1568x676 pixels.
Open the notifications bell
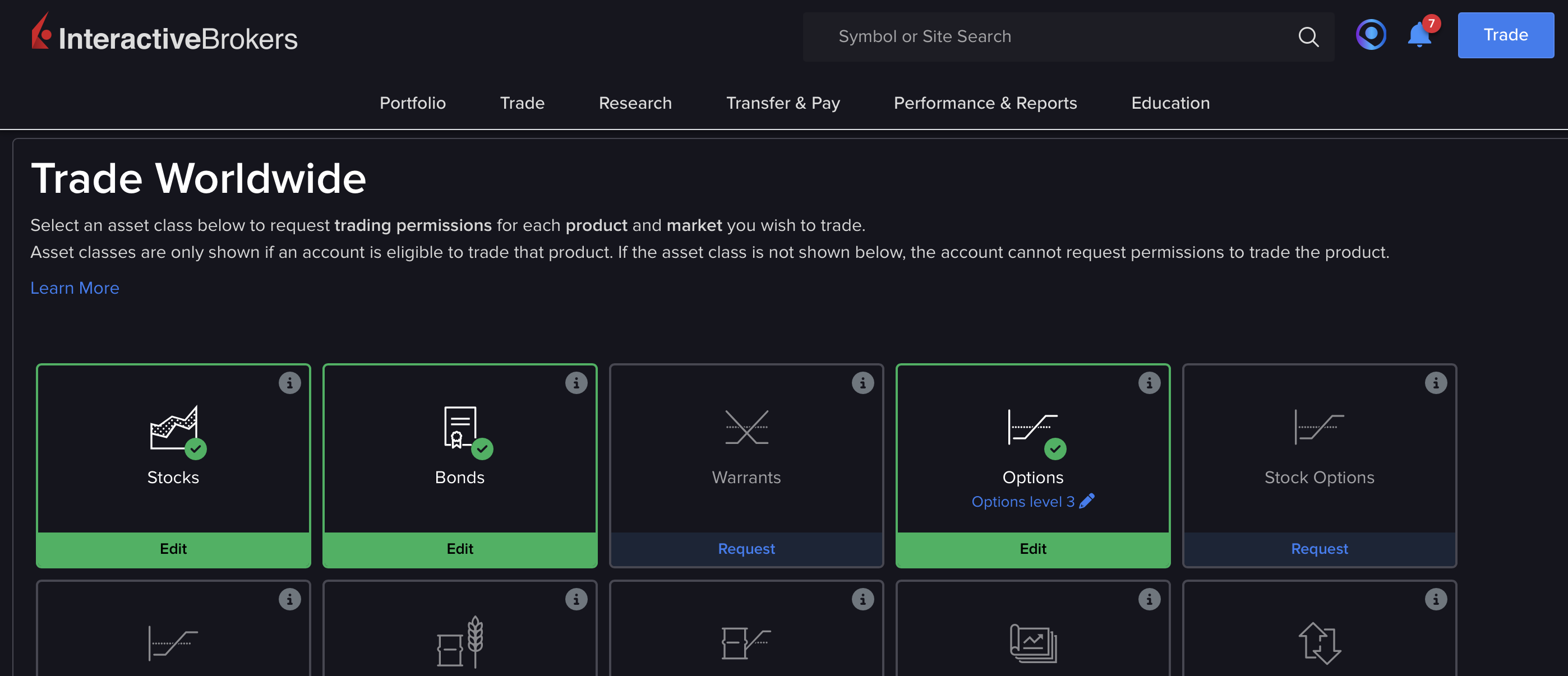(1419, 35)
